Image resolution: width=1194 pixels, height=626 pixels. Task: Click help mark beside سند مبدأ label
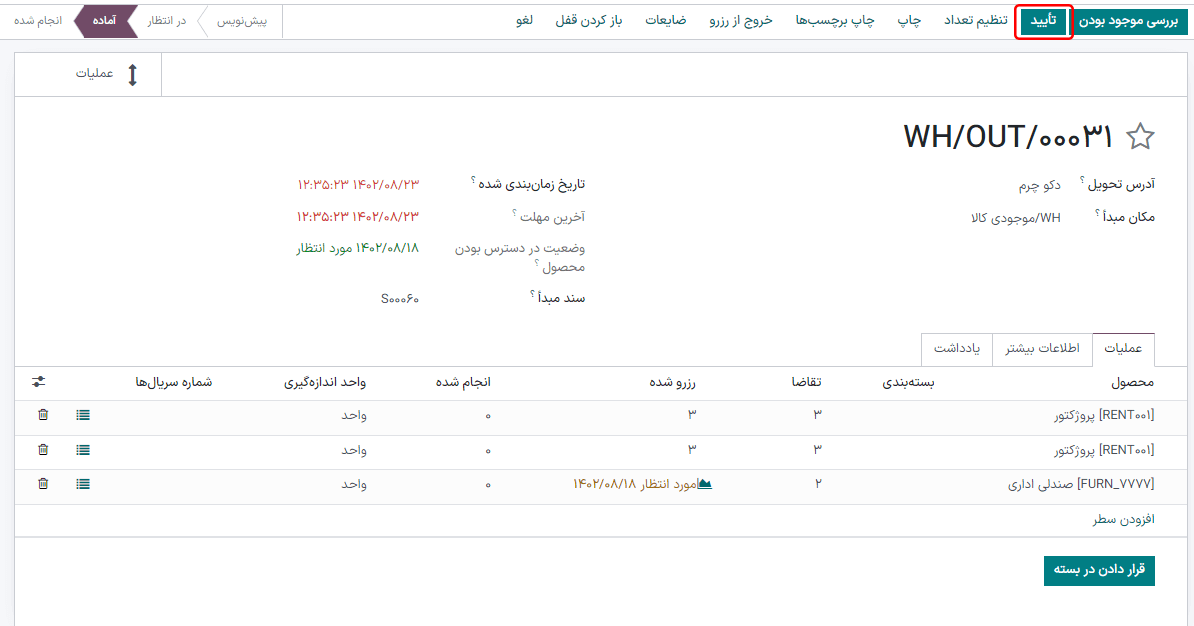tap(532, 294)
